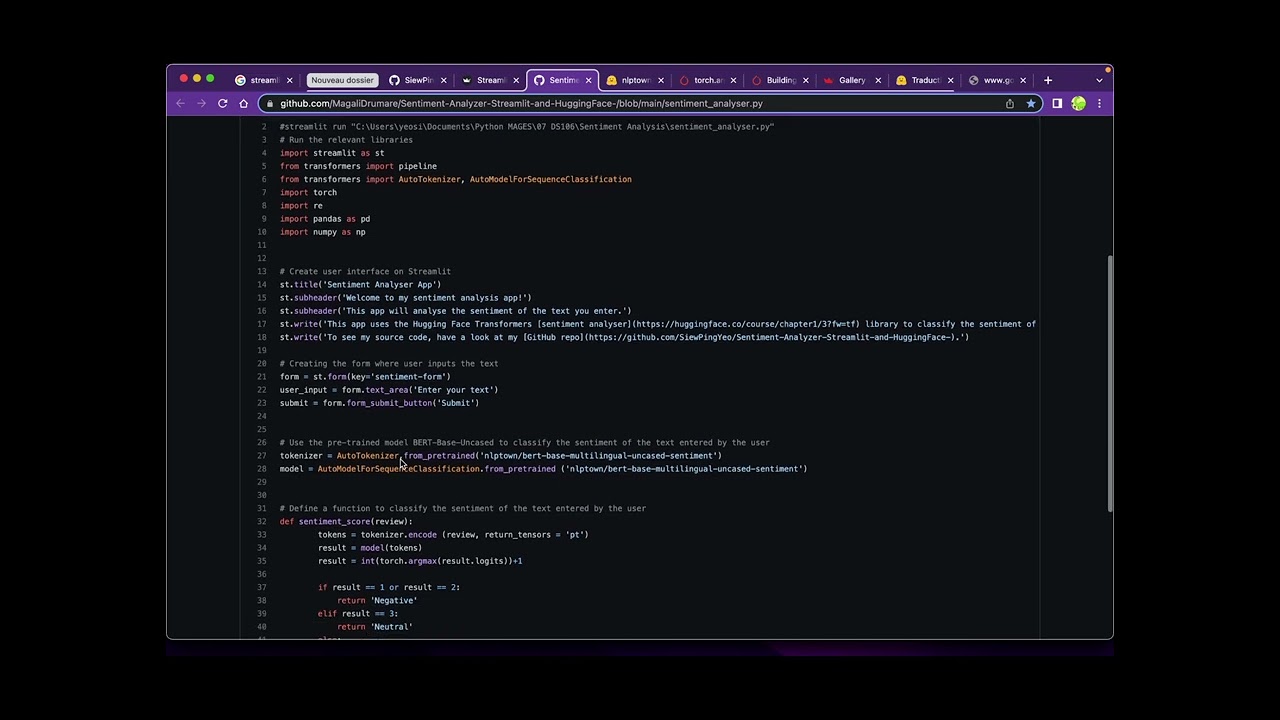Click 'import numpy as np' line
Image resolution: width=1280 pixels, height=720 pixels.
click(x=323, y=232)
